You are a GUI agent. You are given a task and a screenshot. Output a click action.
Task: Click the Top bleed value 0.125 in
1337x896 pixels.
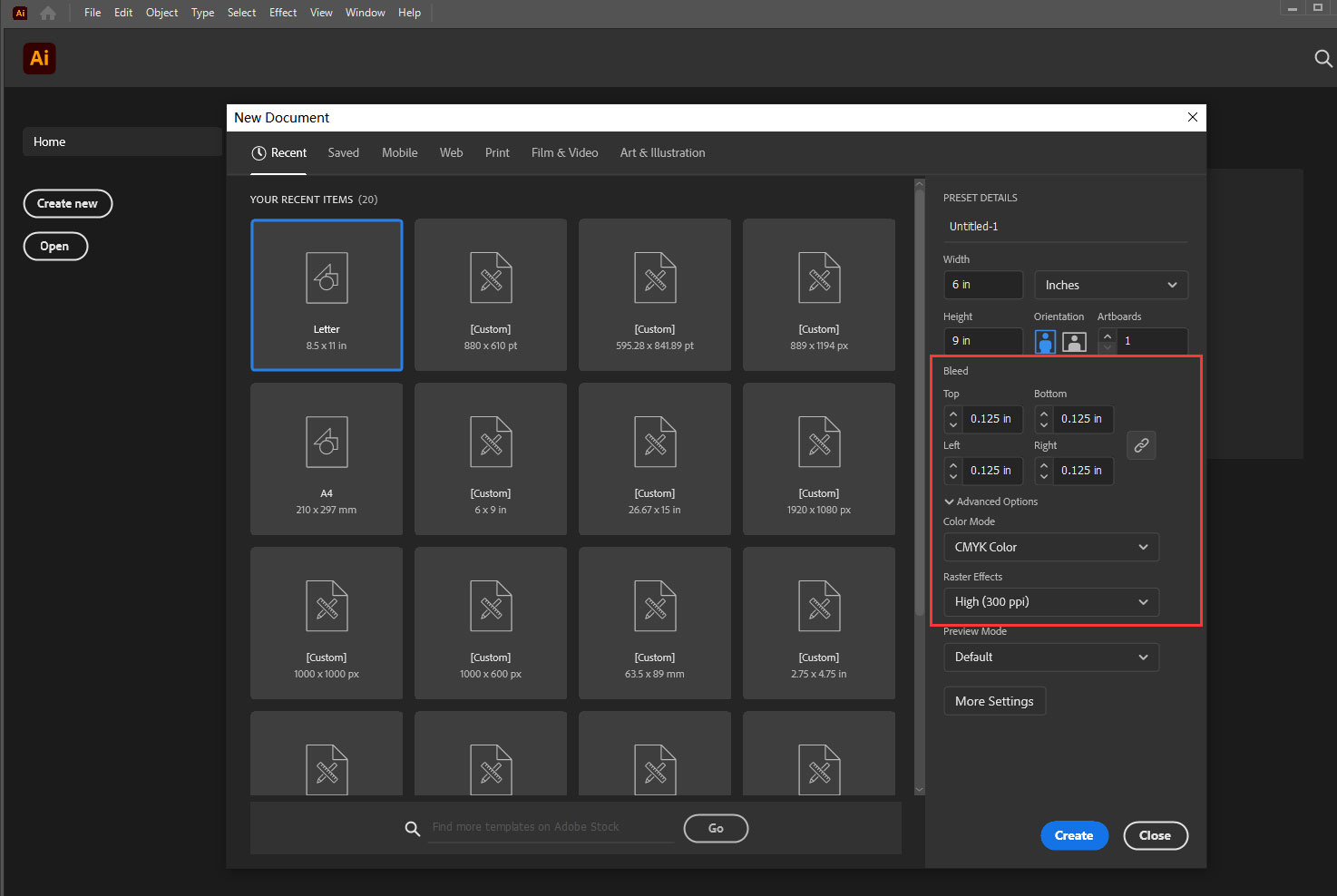pos(991,419)
